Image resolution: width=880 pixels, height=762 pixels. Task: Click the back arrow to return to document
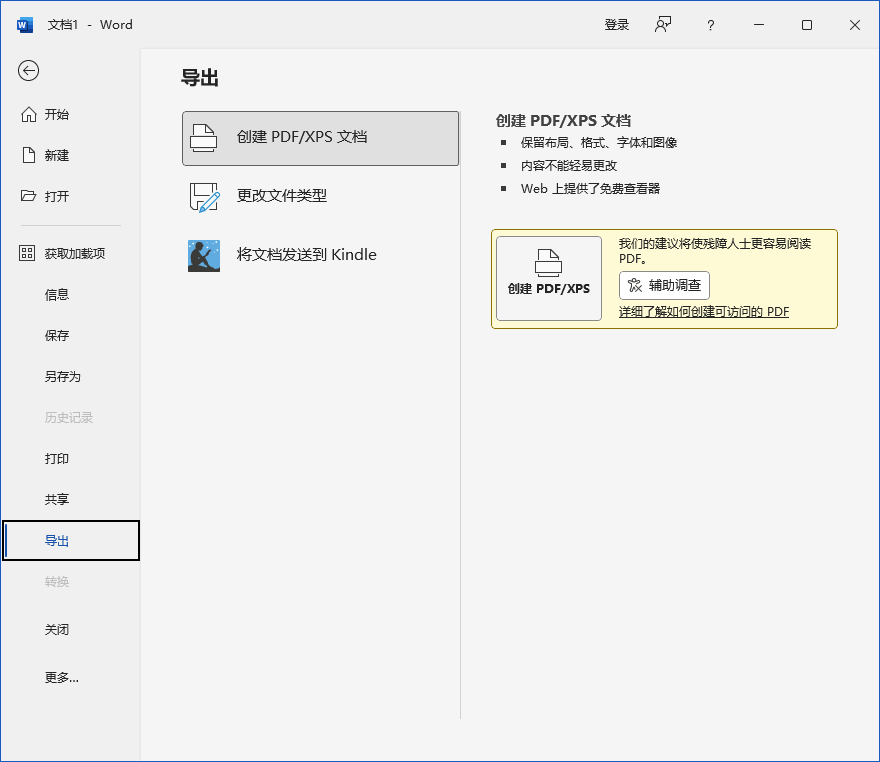click(x=29, y=70)
